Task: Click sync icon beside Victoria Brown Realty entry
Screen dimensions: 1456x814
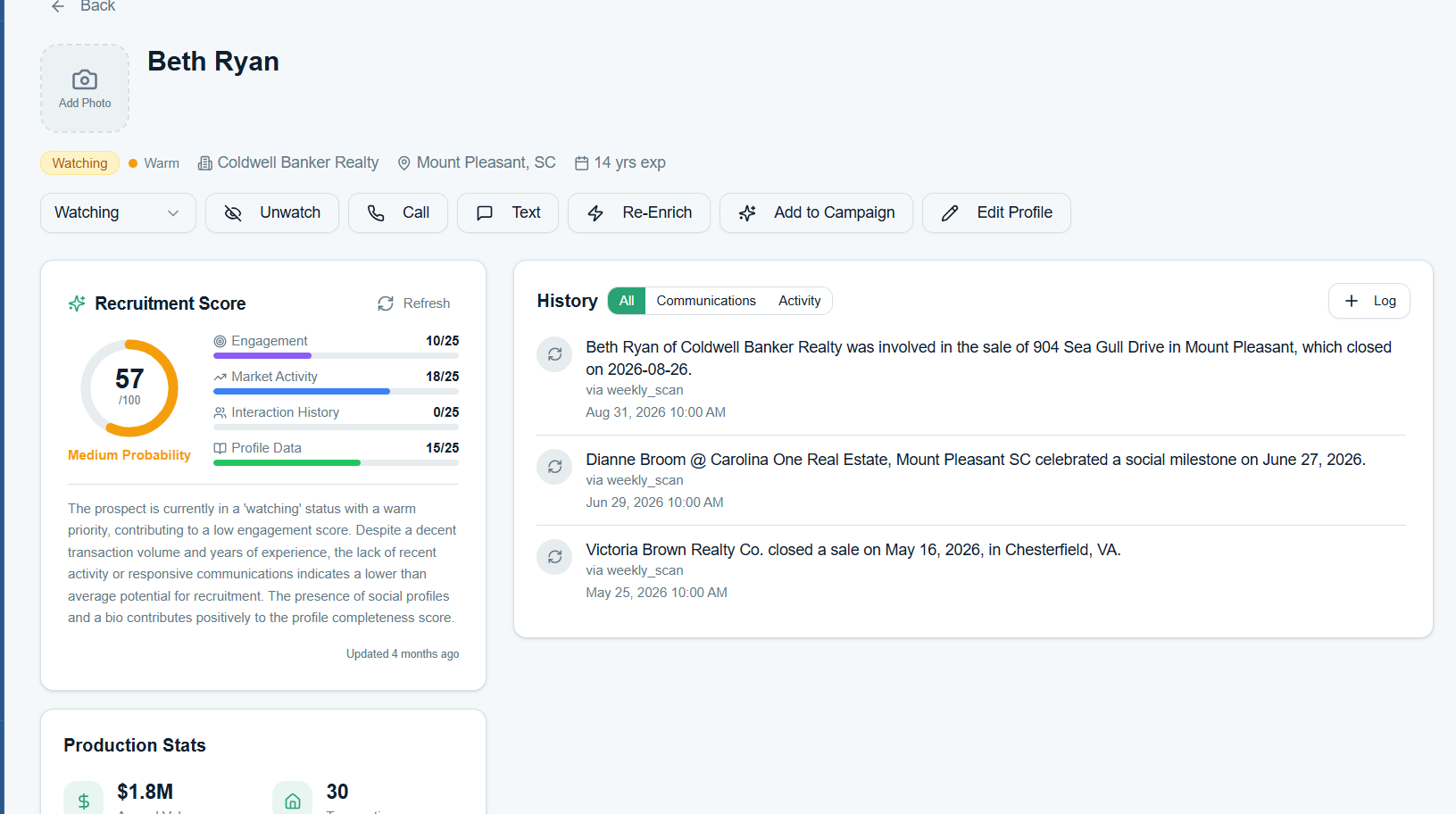Action: tap(554, 557)
